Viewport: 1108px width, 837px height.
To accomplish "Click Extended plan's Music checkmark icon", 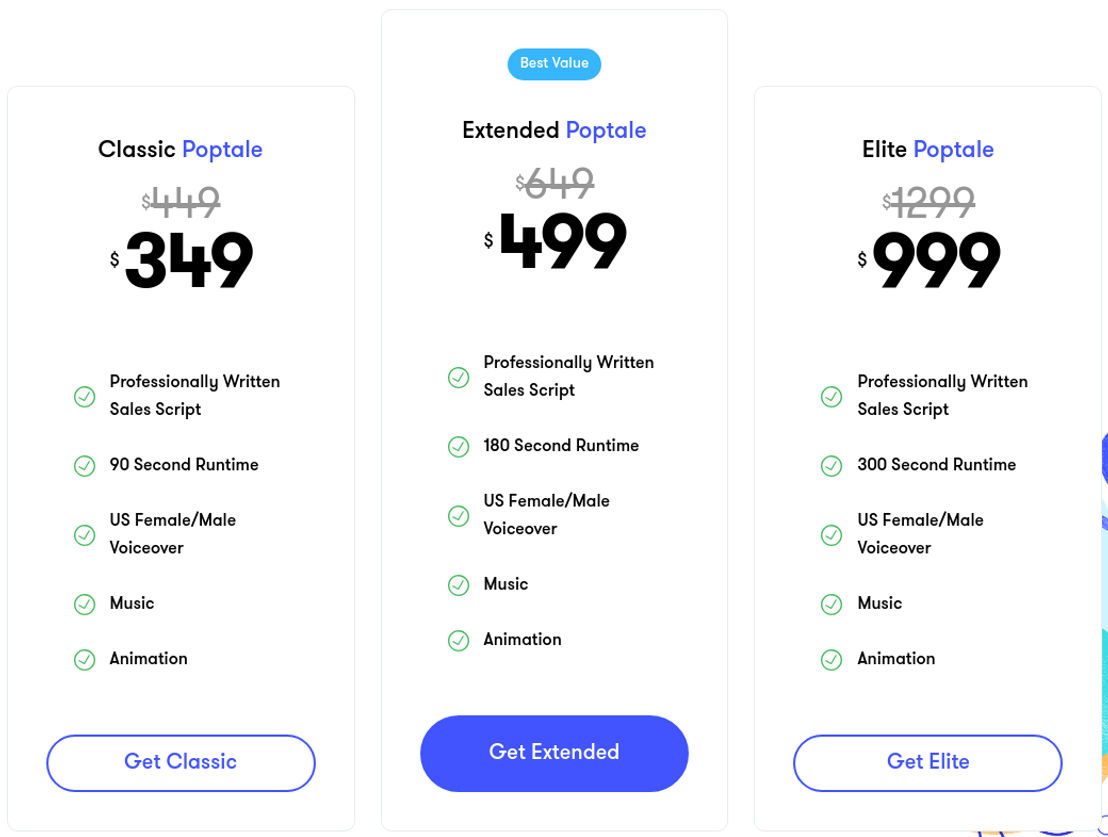I will 459,585.
